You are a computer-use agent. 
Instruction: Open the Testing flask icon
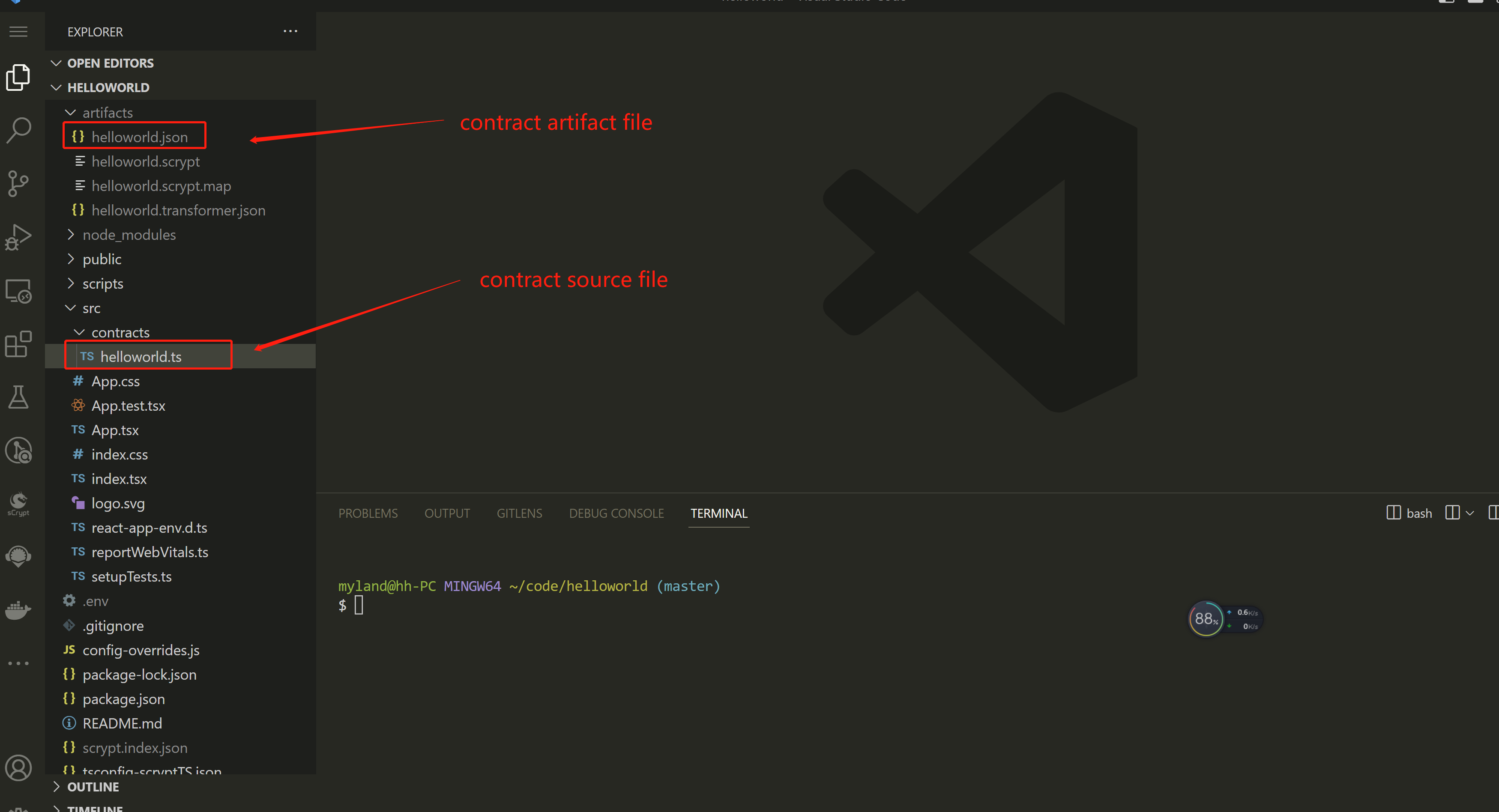tap(18, 397)
